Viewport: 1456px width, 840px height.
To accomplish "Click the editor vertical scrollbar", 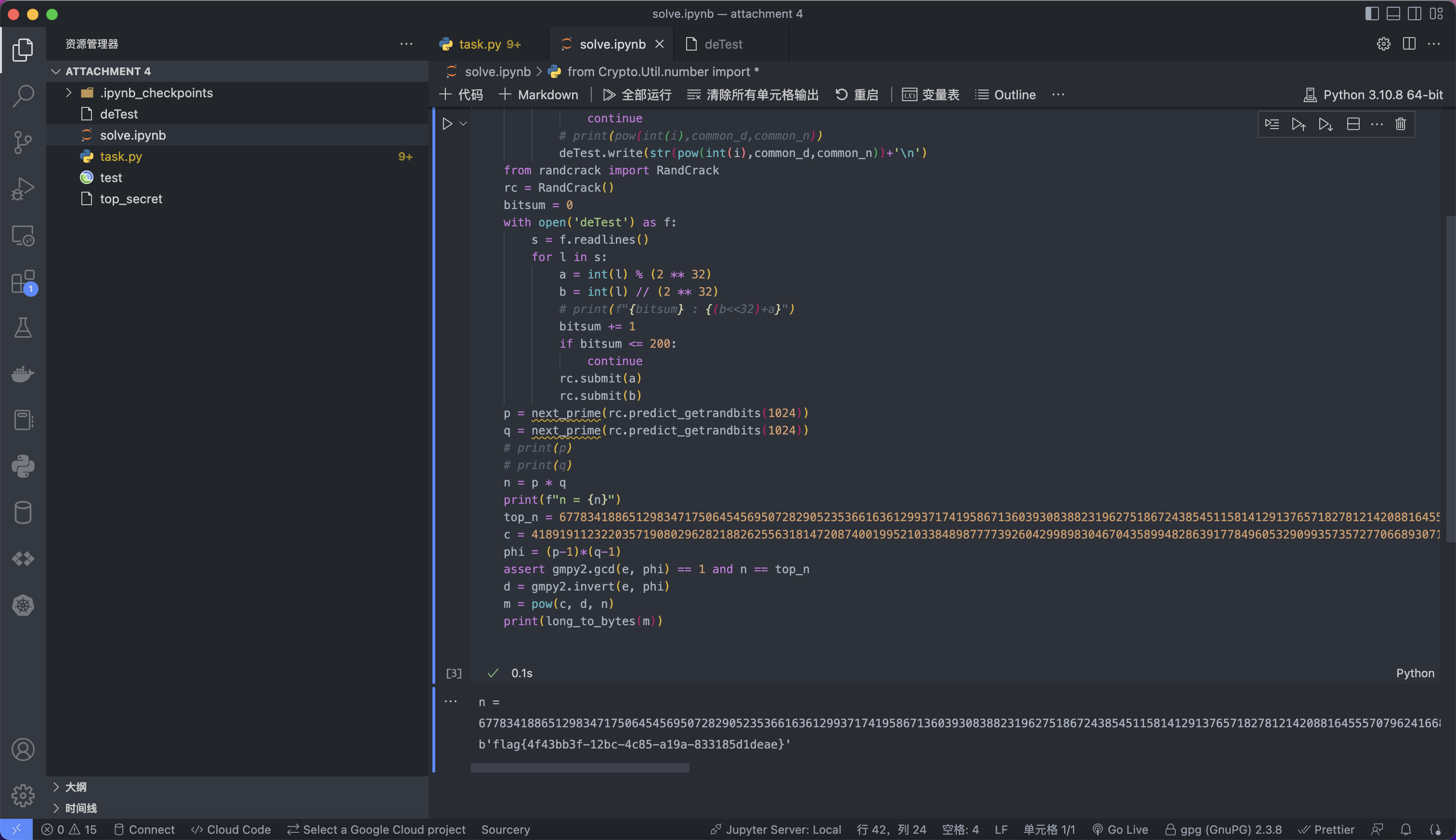I will point(1451,379).
